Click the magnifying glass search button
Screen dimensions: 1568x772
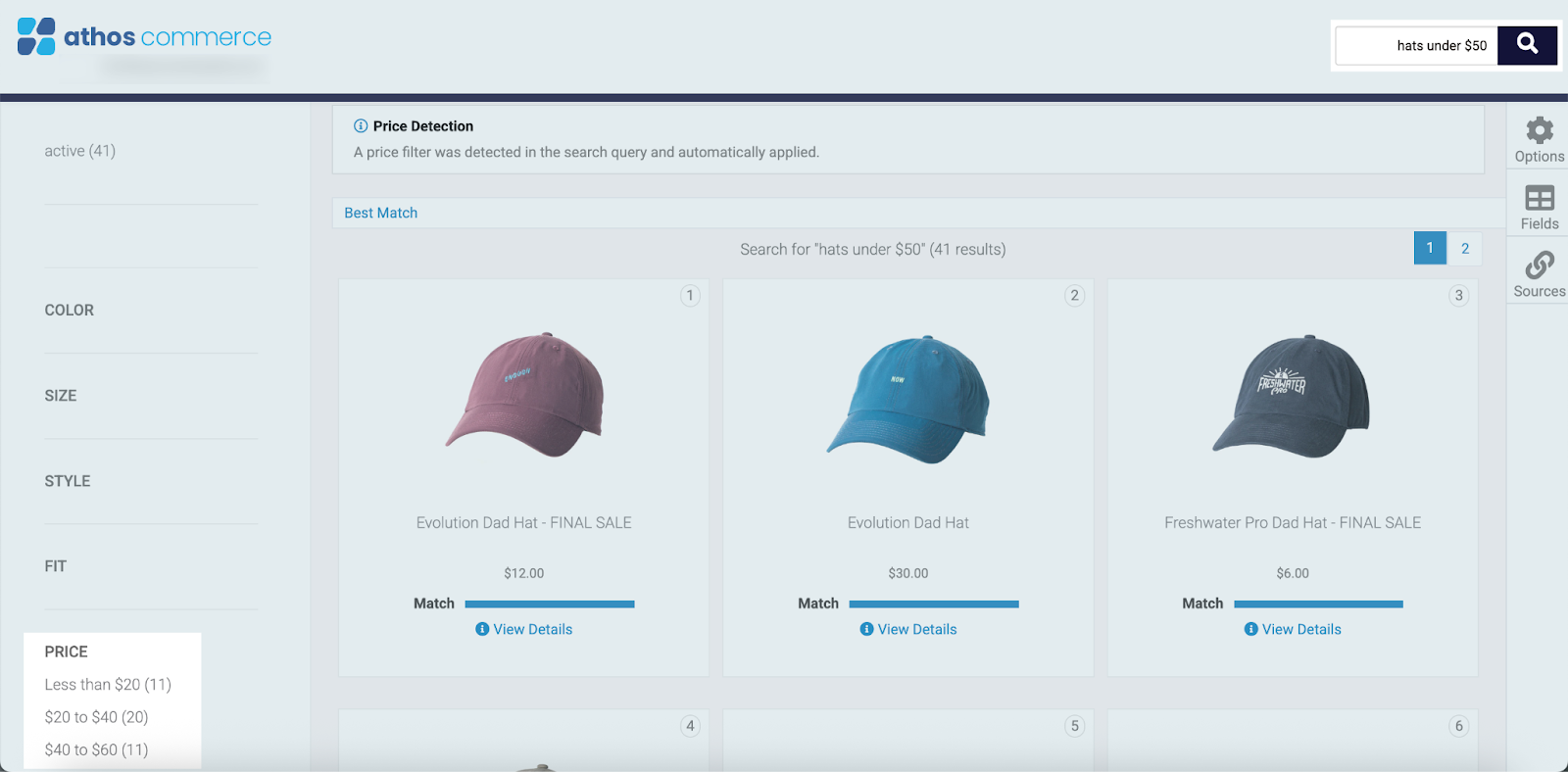tap(1527, 45)
